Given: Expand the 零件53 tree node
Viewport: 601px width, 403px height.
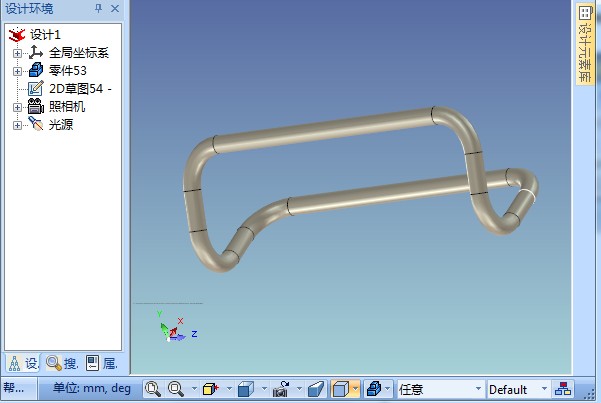Looking at the screenshot, I should coord(17,70).
